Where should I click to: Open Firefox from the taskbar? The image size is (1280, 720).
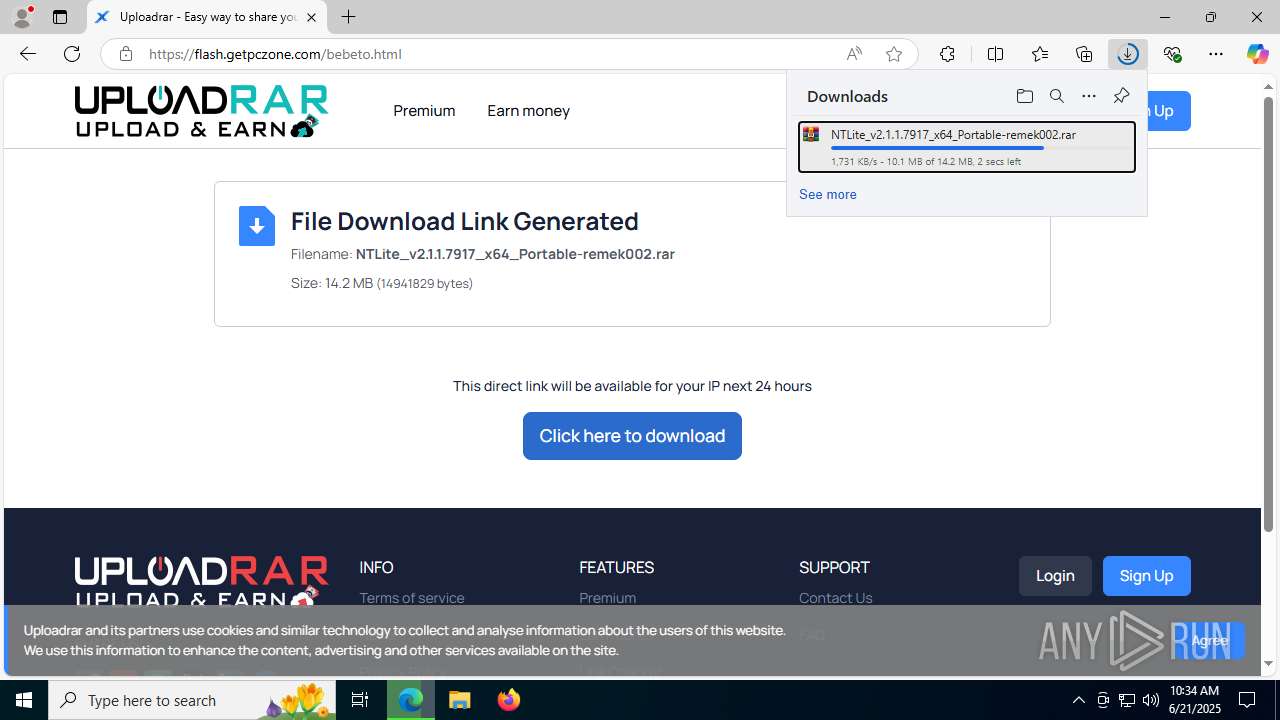(509, 700)
